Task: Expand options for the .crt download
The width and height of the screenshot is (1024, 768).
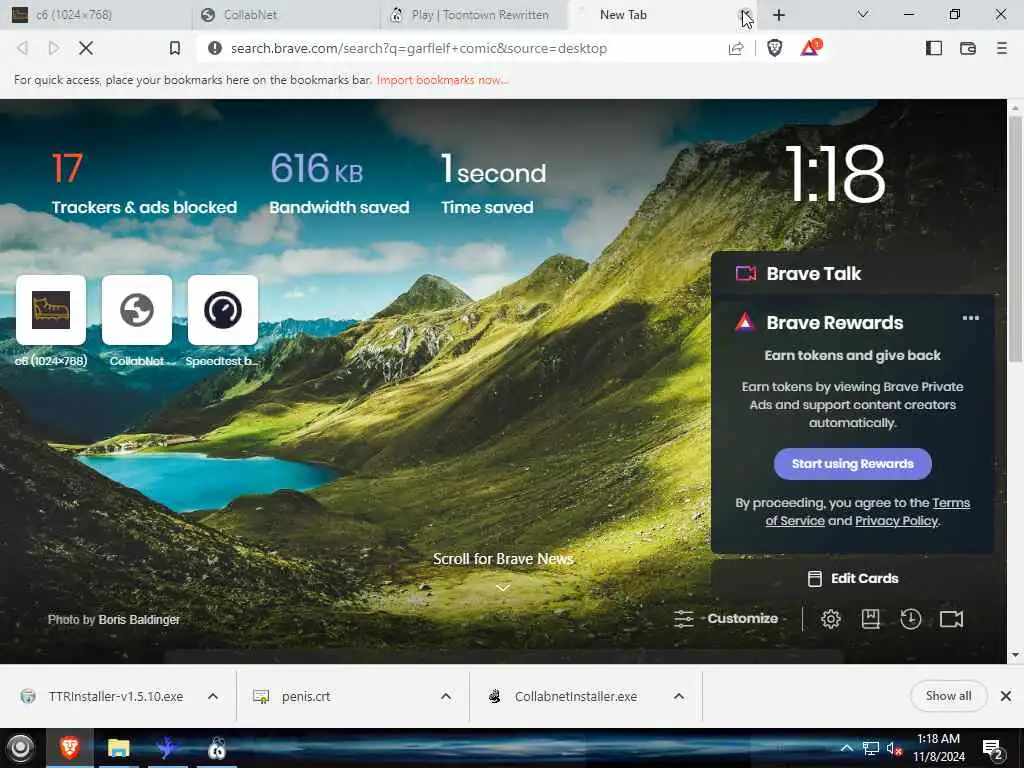Action: [446, 696]
